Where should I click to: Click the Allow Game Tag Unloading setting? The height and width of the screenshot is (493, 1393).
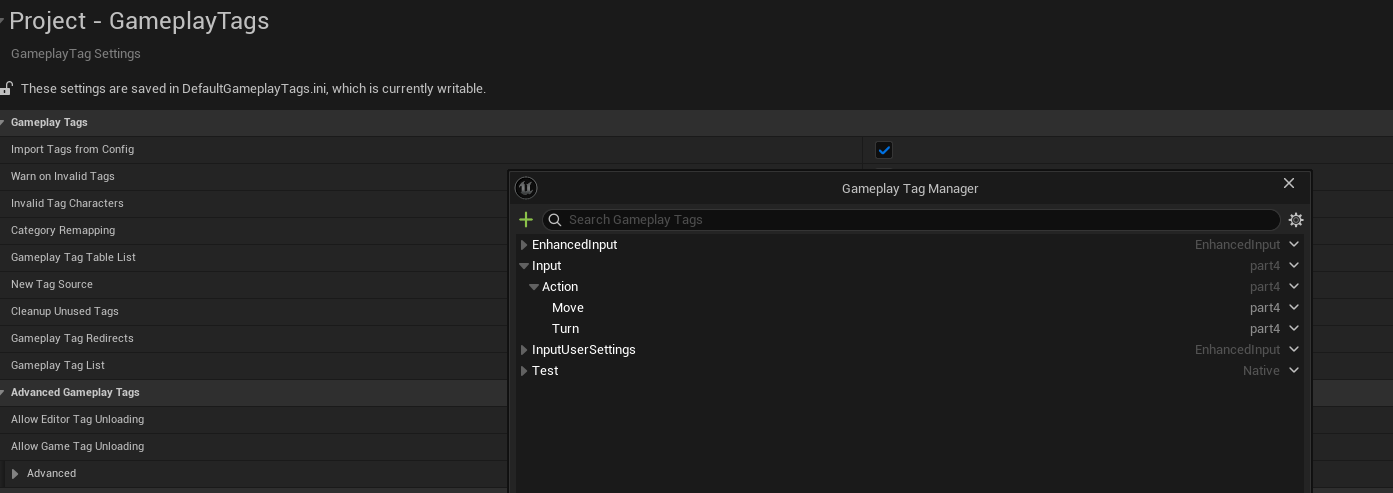(x=77, y=447)
